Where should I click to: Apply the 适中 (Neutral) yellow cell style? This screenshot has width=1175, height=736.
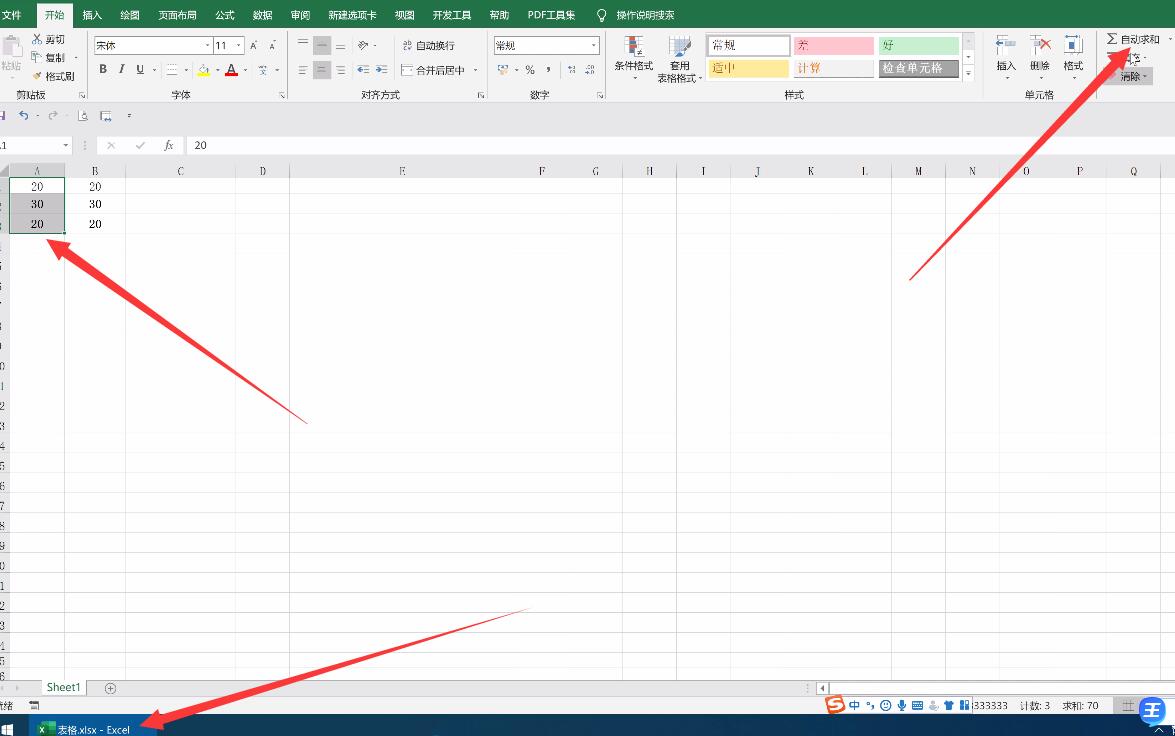(749, 68)
